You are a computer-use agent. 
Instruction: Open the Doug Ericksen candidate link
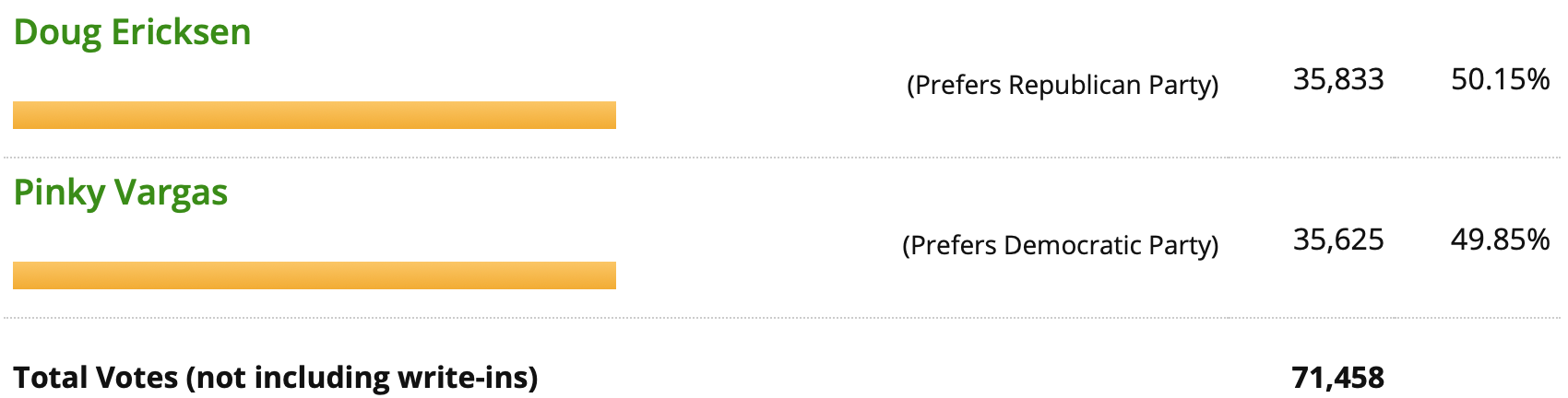pos(132,32)
